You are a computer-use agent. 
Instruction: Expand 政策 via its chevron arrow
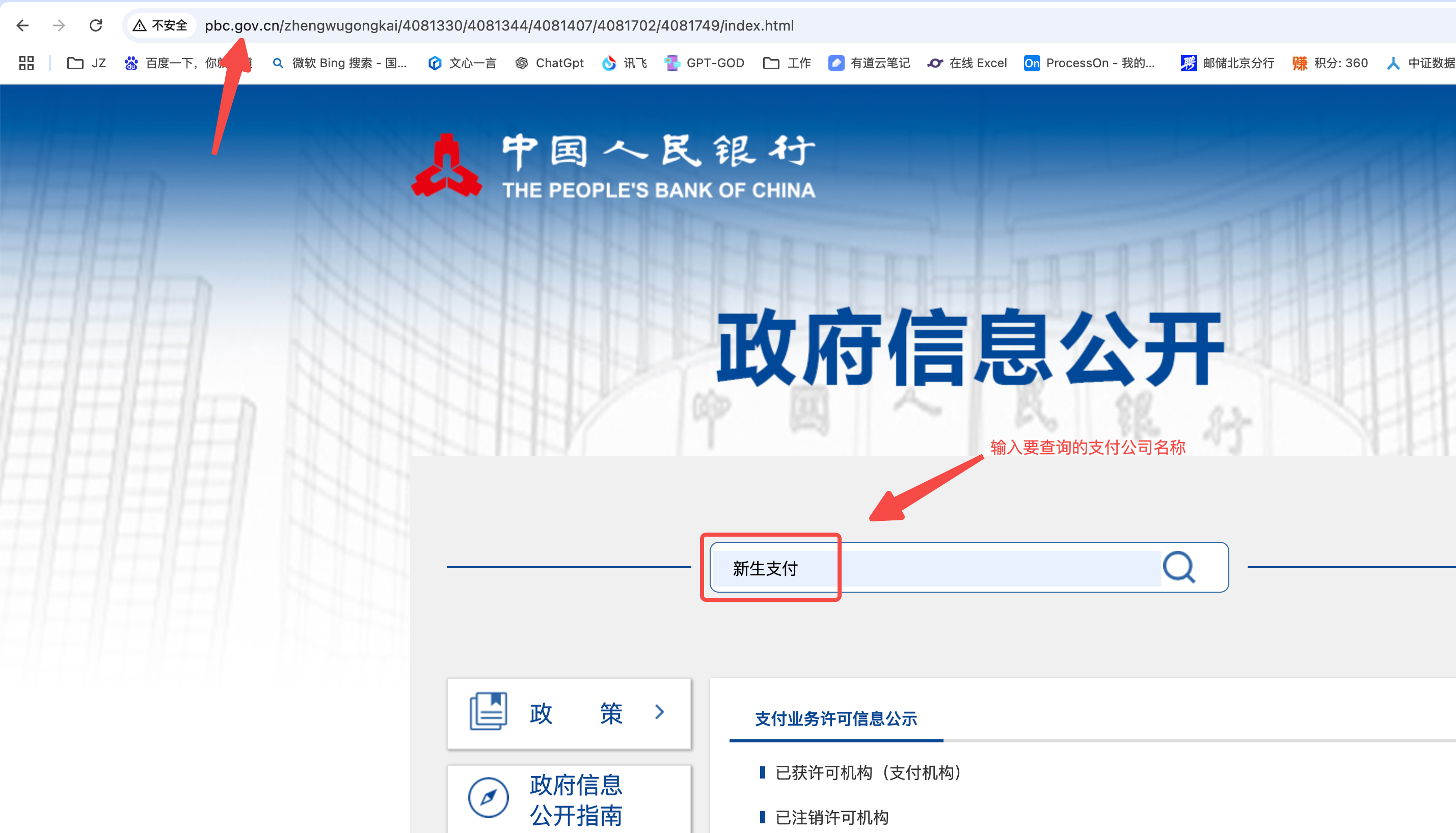click(660, 712)
